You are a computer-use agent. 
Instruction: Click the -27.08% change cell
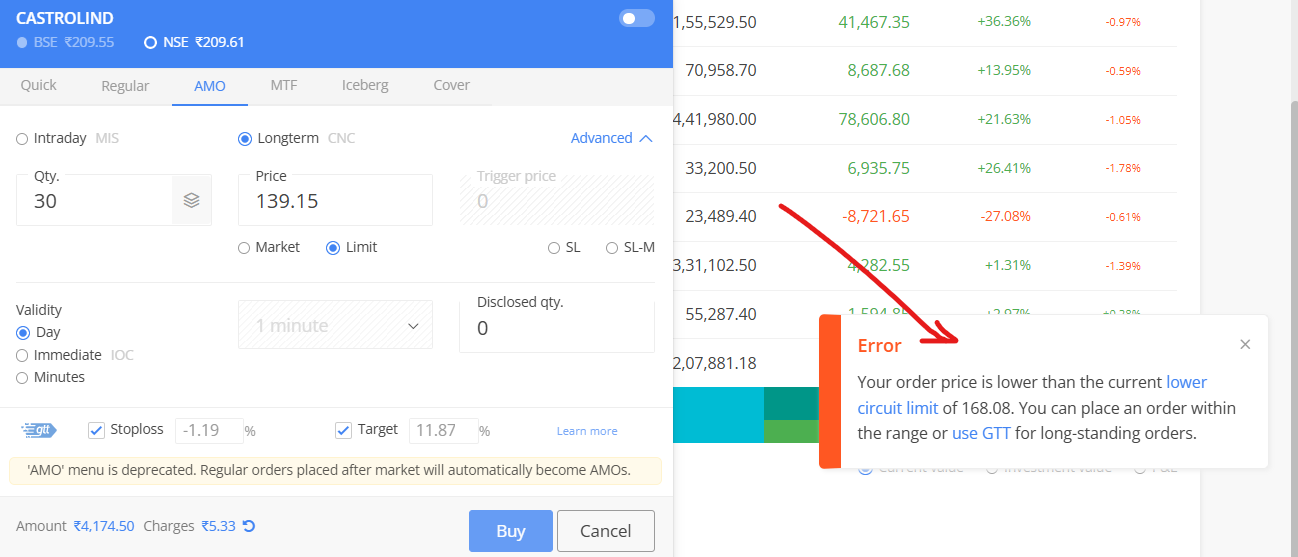point(1005,216)
